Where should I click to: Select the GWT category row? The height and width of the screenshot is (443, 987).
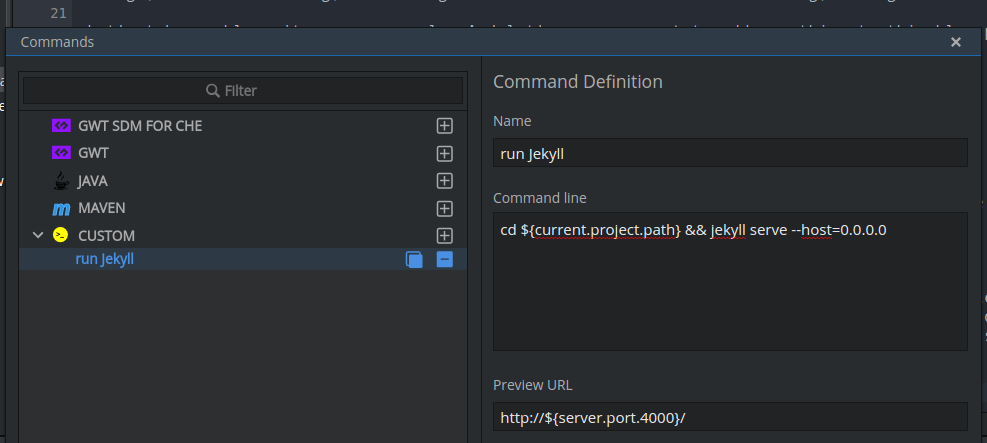tap(243, 153)
